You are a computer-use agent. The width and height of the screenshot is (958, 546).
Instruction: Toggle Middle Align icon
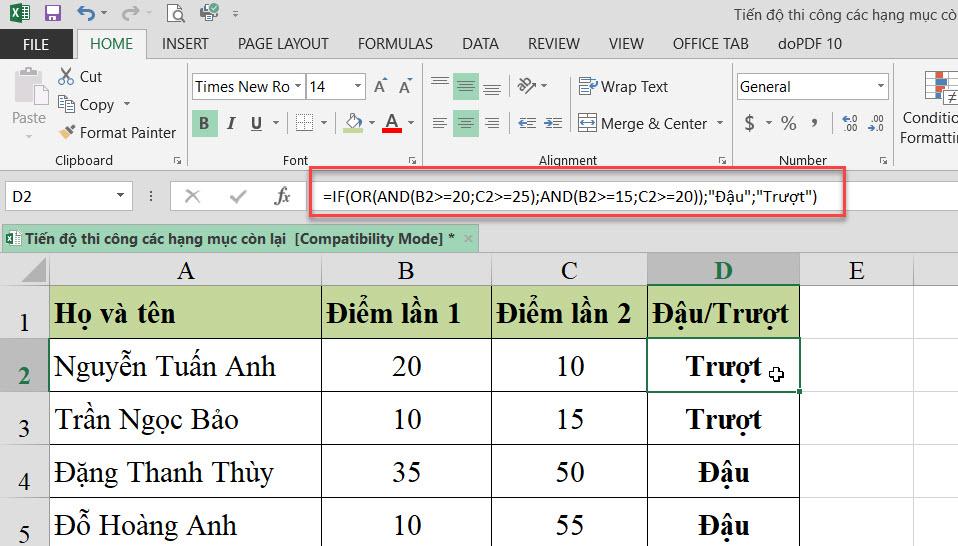click(466, 86)
